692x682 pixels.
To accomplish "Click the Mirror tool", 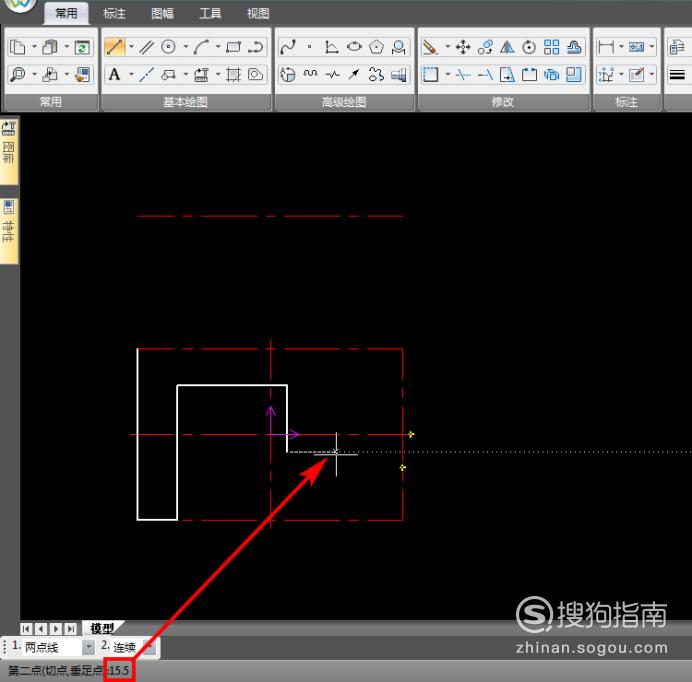I will [507, 47].
